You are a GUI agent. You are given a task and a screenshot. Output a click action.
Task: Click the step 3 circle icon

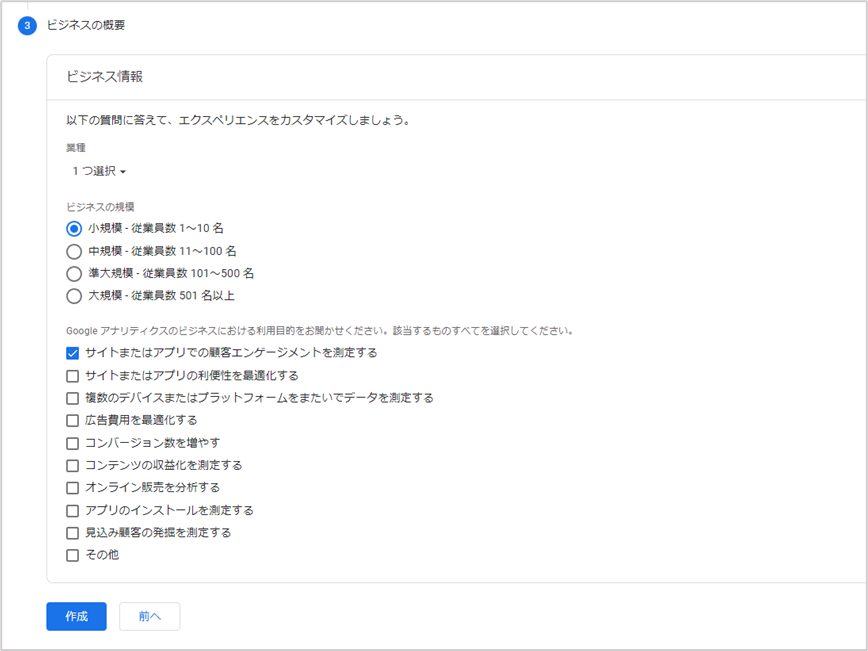point(27,25)
